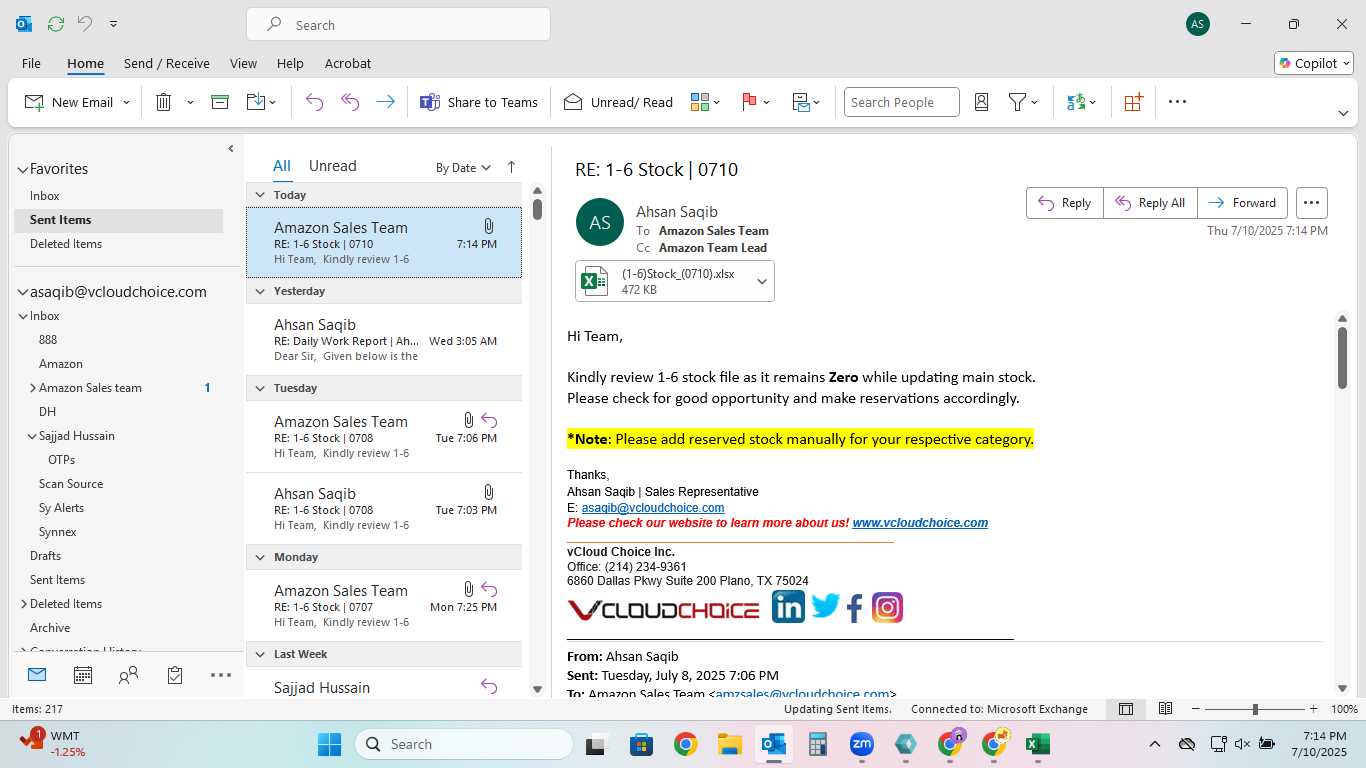
Task: Click the Archive icon in ribbon
Action: pyautogui.click(x=220, y=102)
